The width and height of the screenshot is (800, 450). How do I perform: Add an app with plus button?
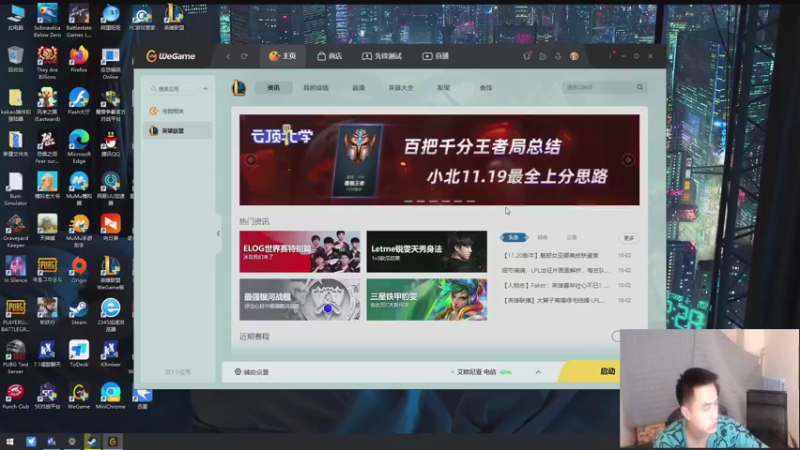pos(205,89)
